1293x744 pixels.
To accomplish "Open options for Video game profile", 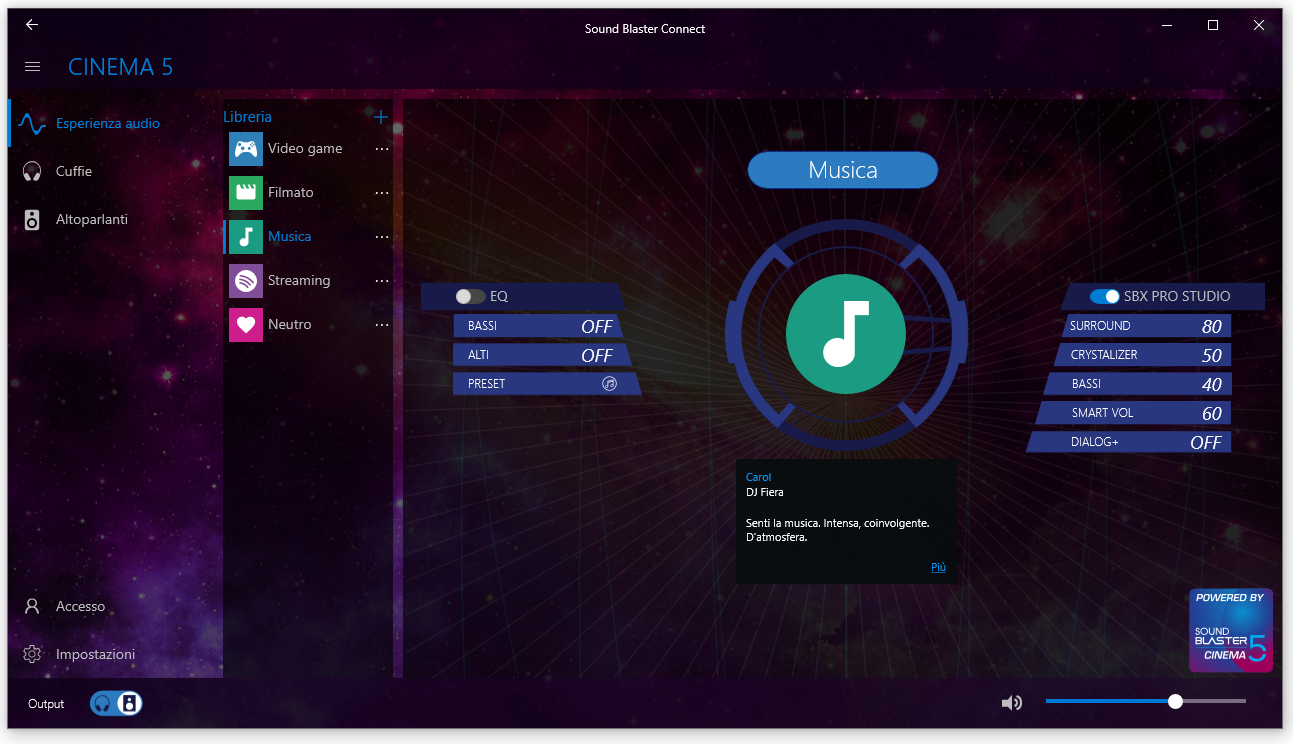I will [x=382, y=149].
